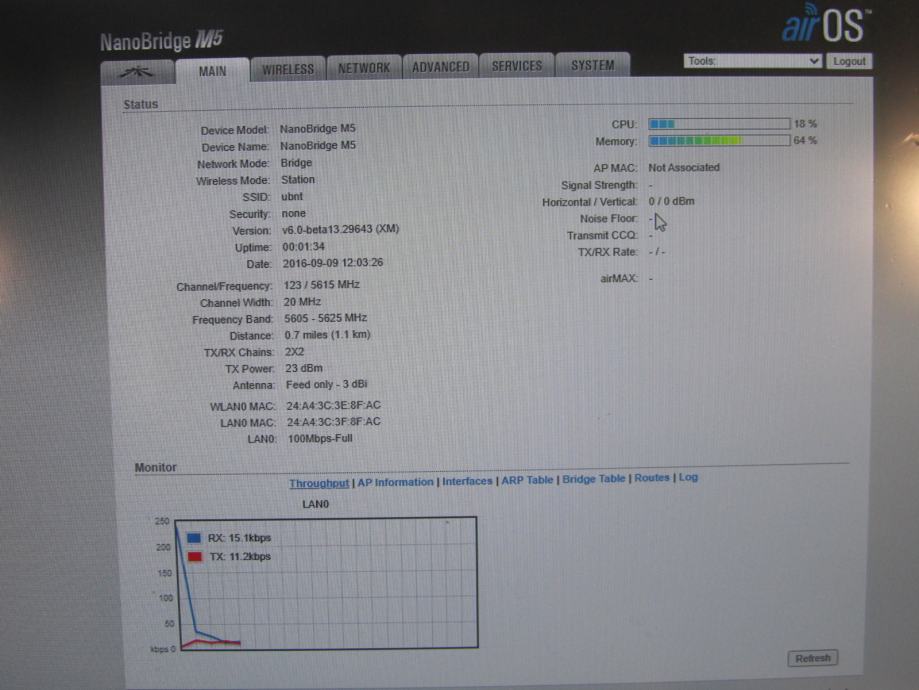
Task: Open the WIRELESS tab
Action: point(288,69)
